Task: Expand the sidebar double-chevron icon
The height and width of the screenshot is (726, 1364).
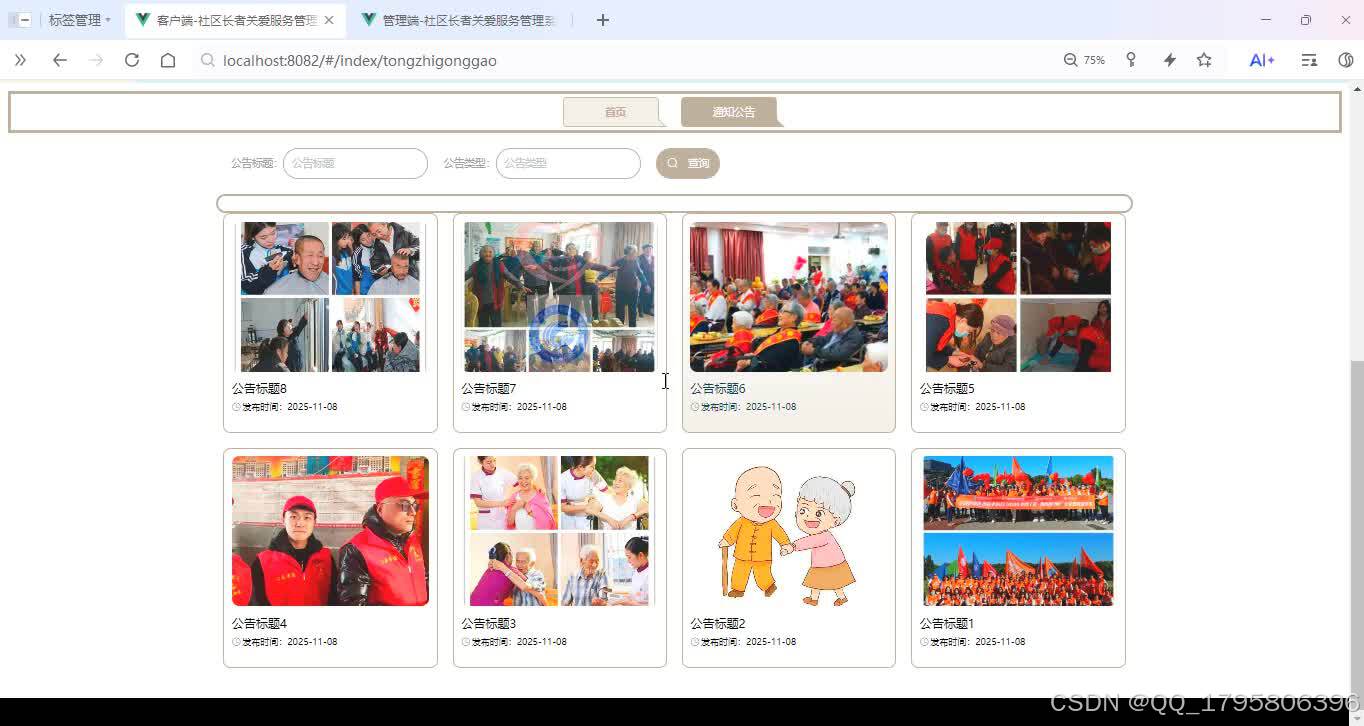Action: tap(20, 60)
